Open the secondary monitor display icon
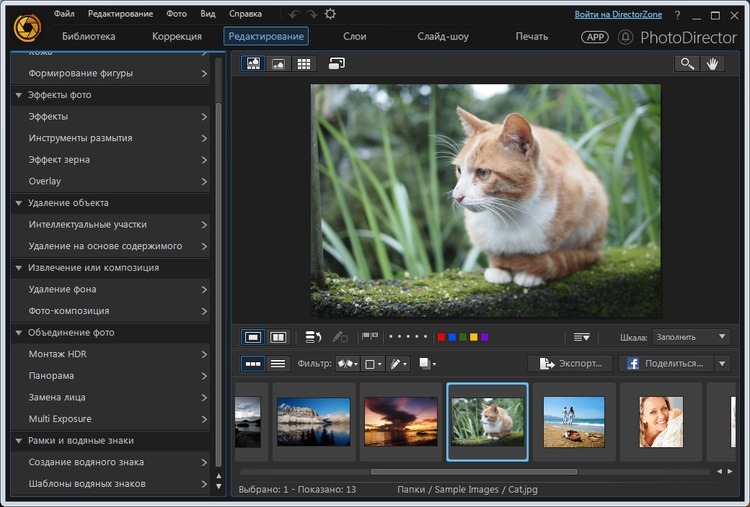 pos(337,64)
